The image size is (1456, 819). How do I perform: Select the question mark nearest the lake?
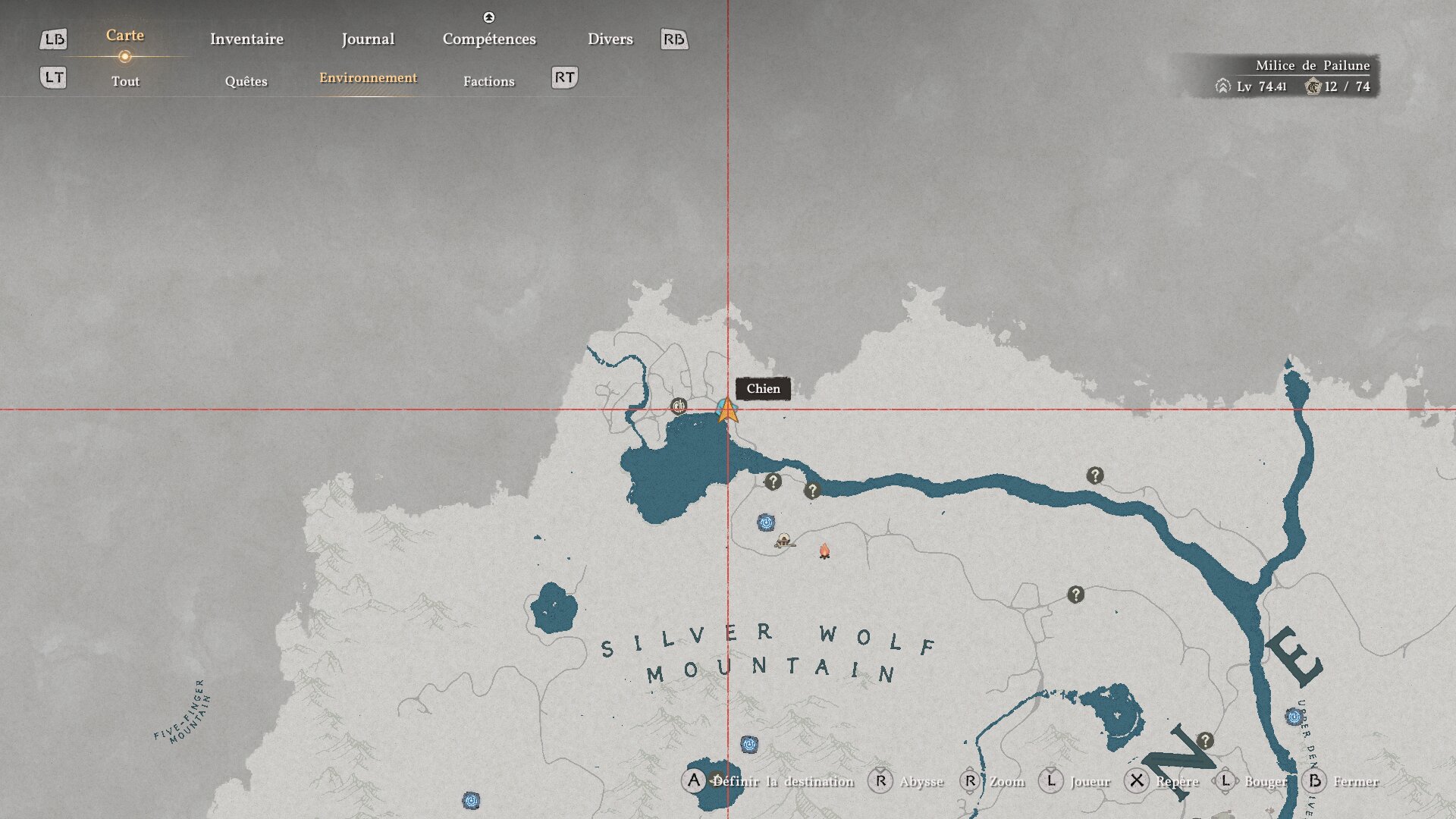(x=773, y=482)
